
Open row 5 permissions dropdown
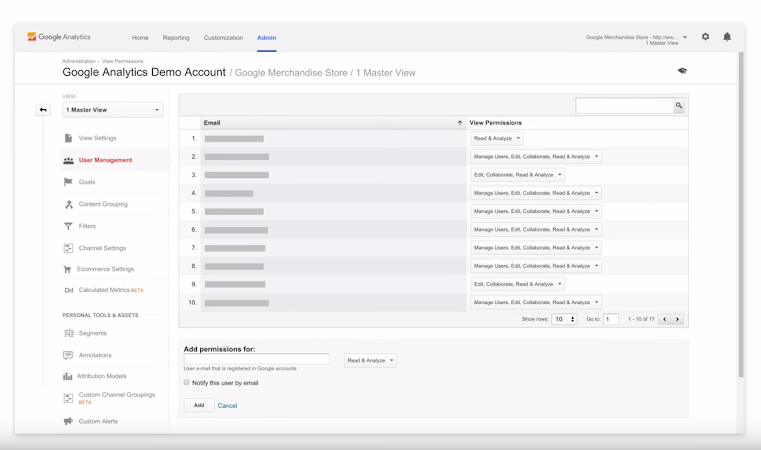pos(536,212)
